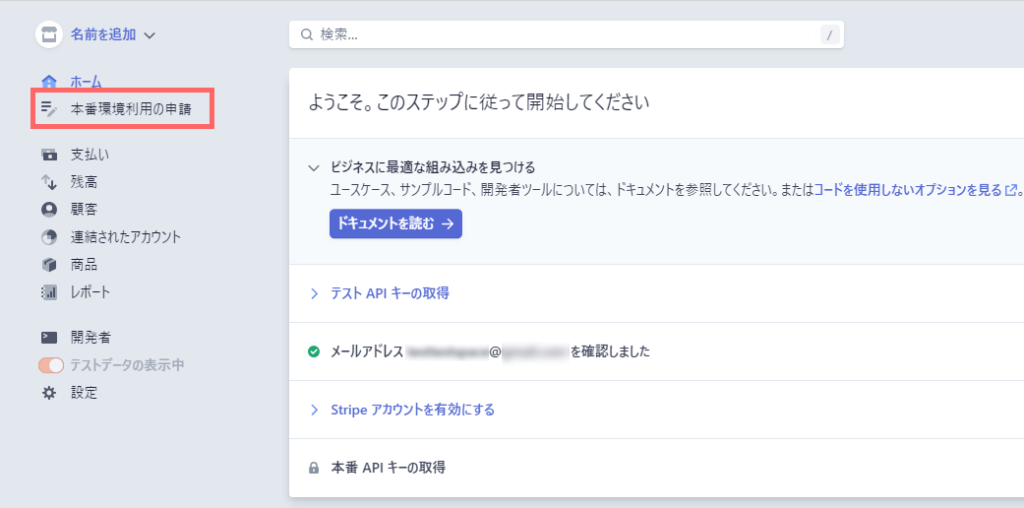1024x508 pixels.
Task: Click the 開発者 terminal icon
Action: coord(49,338)
